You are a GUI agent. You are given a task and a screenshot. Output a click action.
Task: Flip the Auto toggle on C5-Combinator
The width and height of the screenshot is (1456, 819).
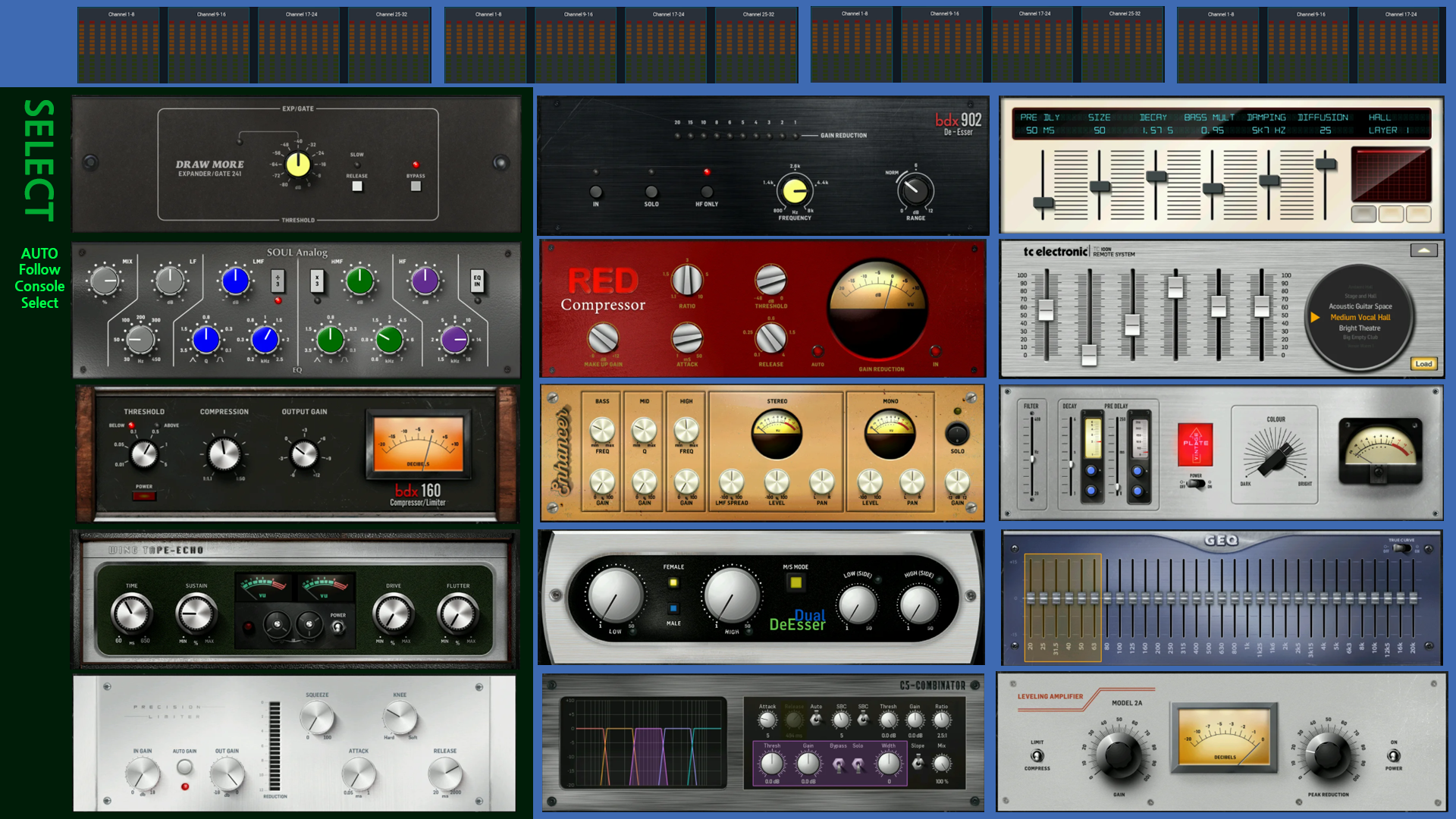(x=816, y=720)
